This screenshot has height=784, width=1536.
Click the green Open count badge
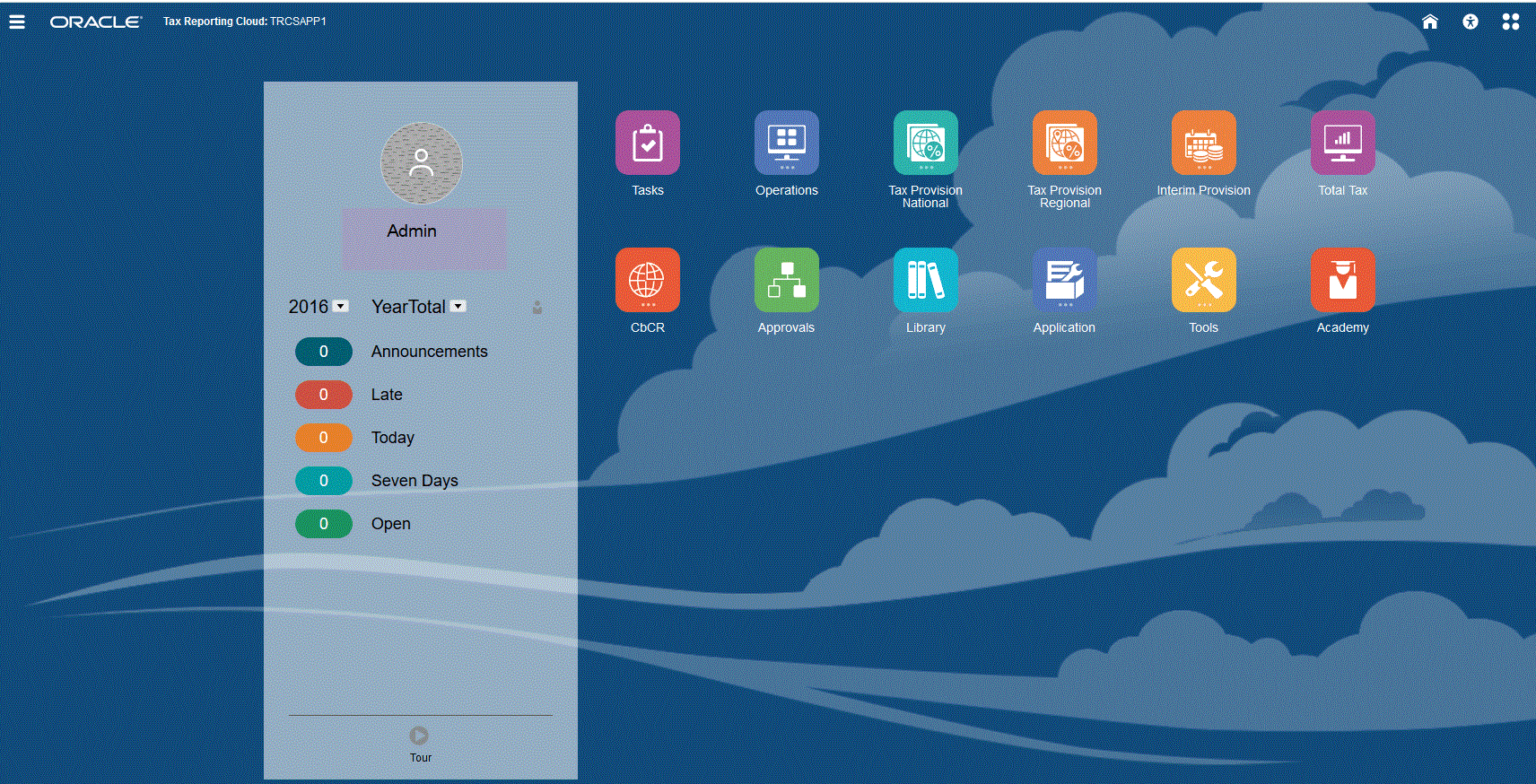(324, 524)
